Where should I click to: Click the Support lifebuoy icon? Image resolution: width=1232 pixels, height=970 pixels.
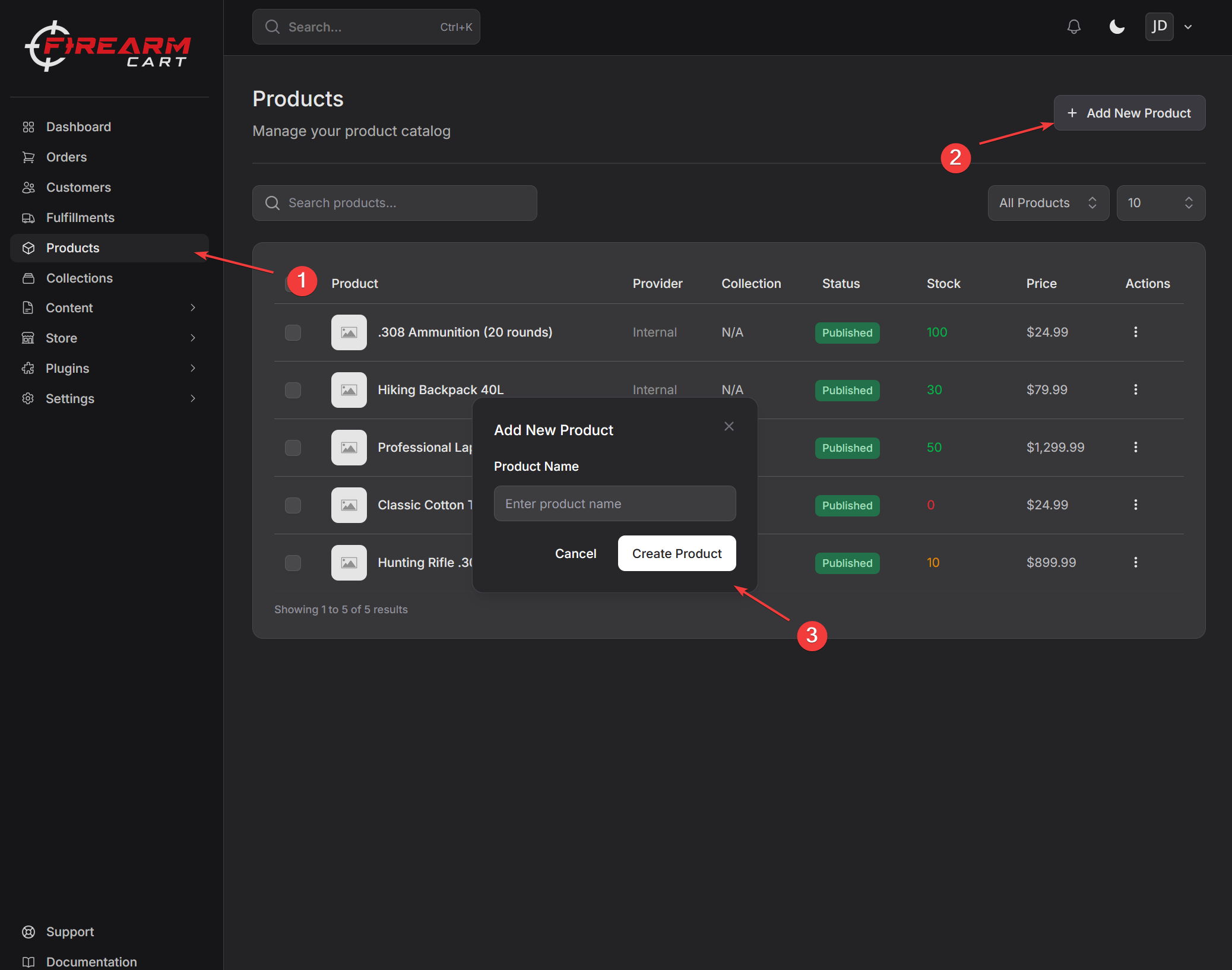click(x=28, y=932)
